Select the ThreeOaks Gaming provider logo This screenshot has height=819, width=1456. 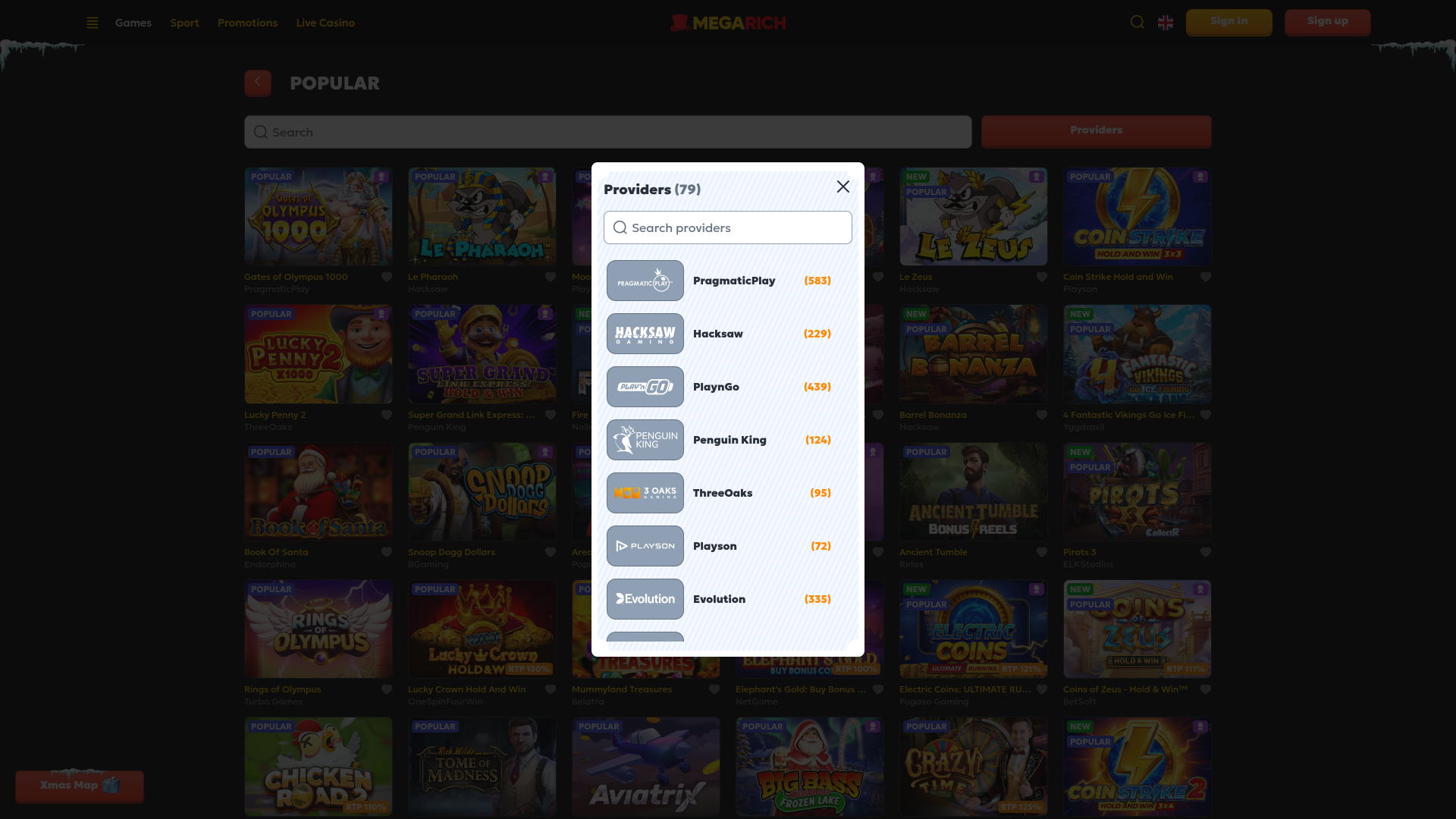(645, 493)
